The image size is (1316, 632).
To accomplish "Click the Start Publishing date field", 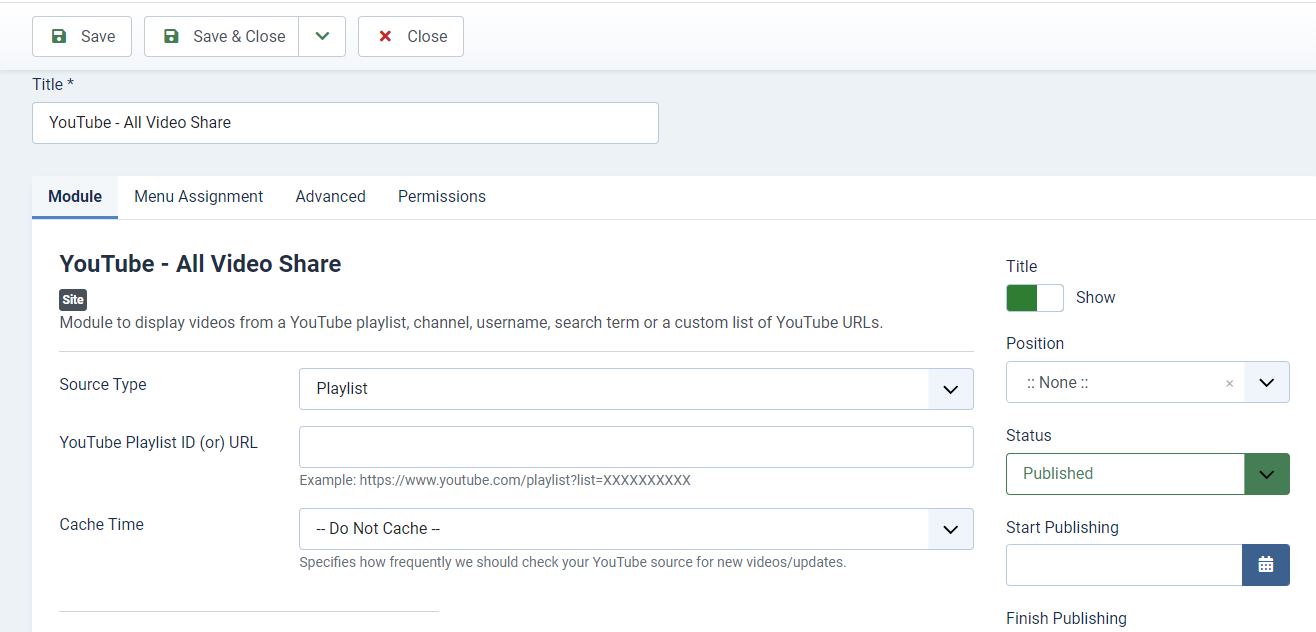I will pos(1124,565).
